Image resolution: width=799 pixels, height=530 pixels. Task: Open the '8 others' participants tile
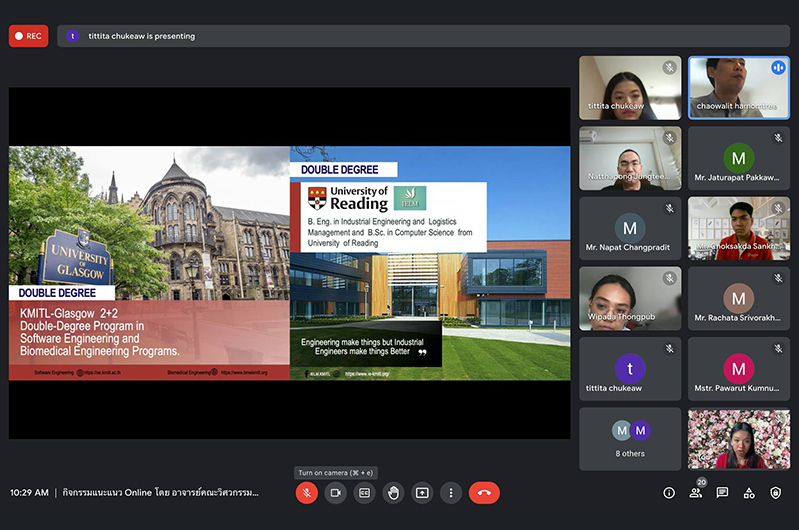tap(630, 439)
